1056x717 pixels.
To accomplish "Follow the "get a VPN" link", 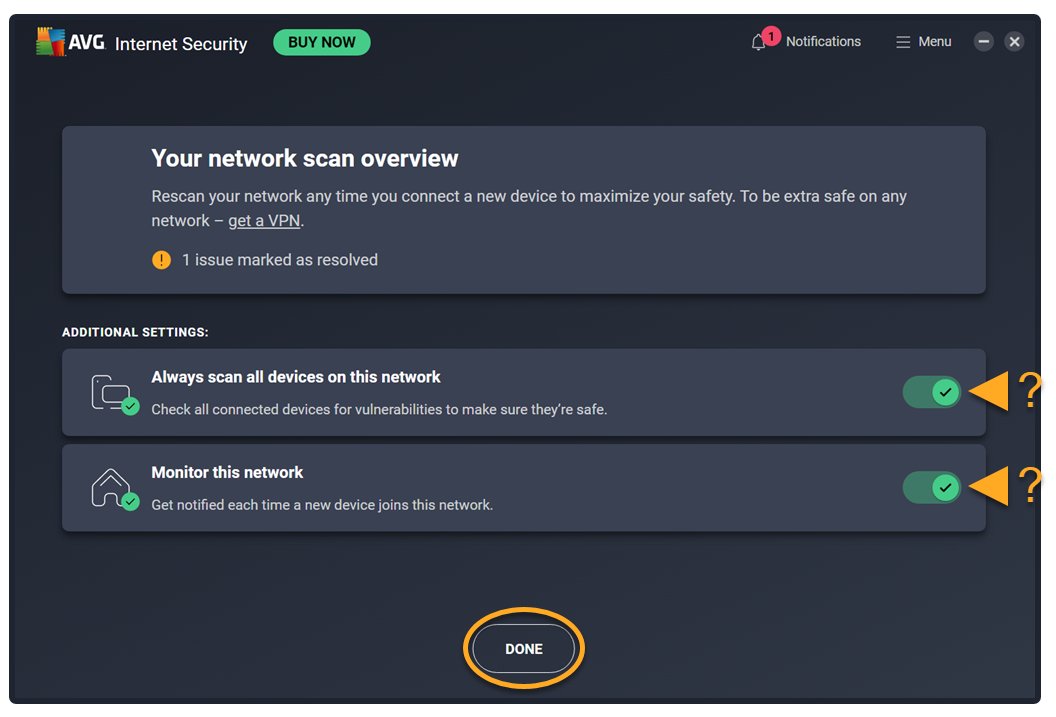I will coord(264,221).
